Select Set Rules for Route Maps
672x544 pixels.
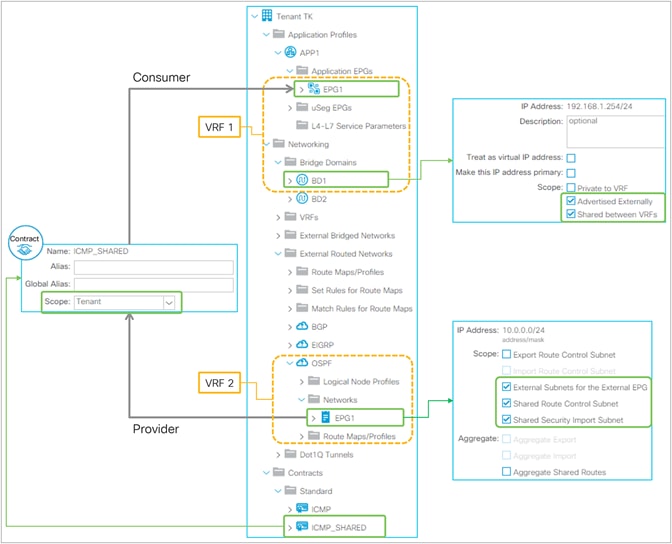[357, 290]
